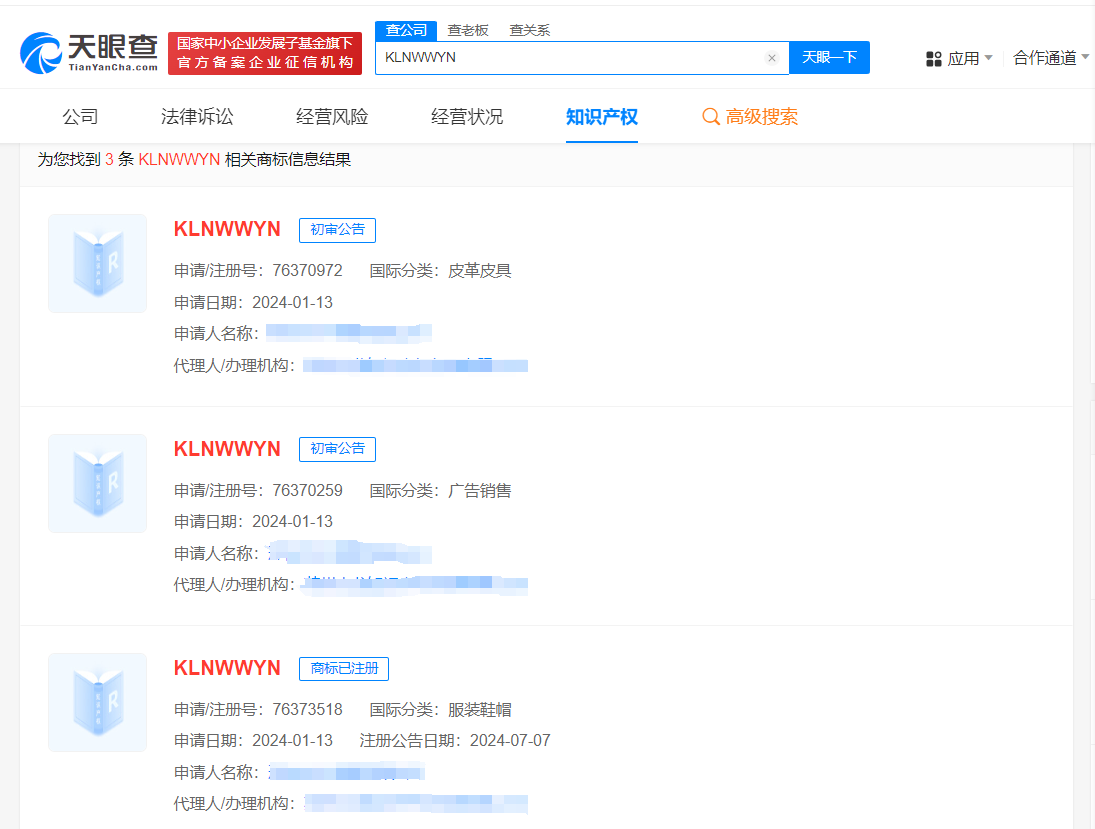The width and height of the screenshot is (1095, 829).
Task: Click the clear (X) icon in search box
Action: coord(771,58)
